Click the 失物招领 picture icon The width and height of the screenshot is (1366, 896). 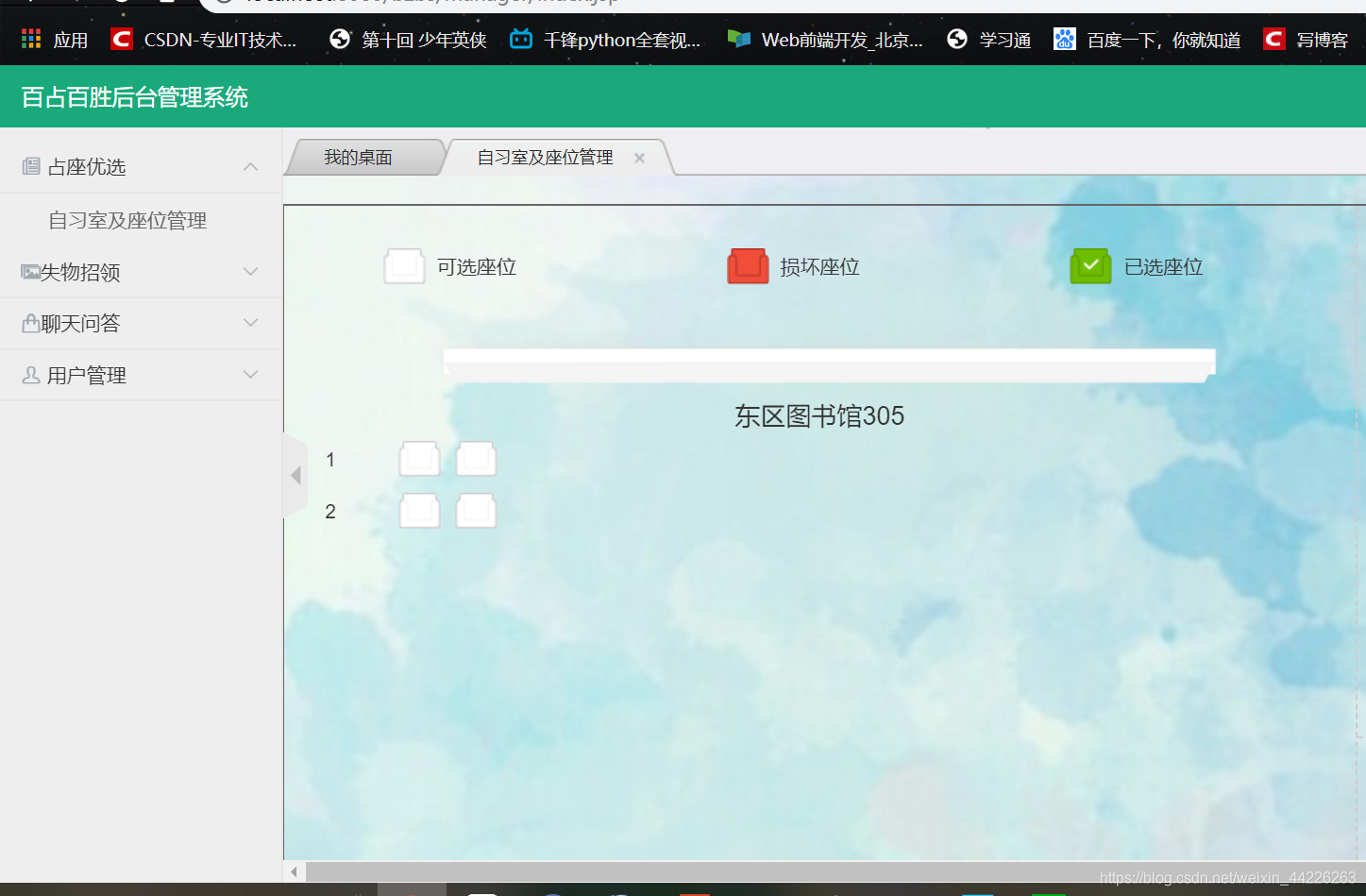point(30,272)
